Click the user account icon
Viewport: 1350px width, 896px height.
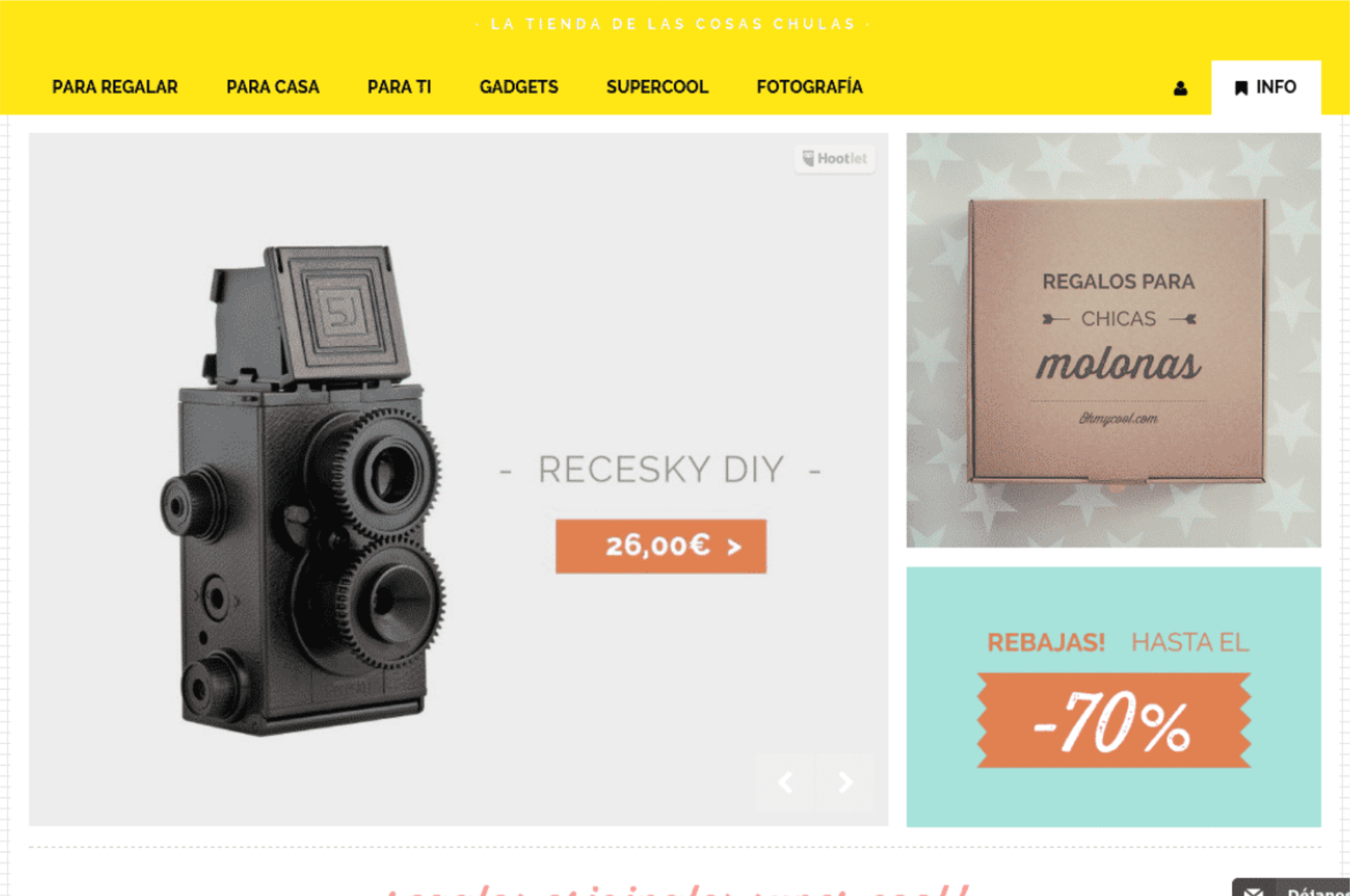1180,88
